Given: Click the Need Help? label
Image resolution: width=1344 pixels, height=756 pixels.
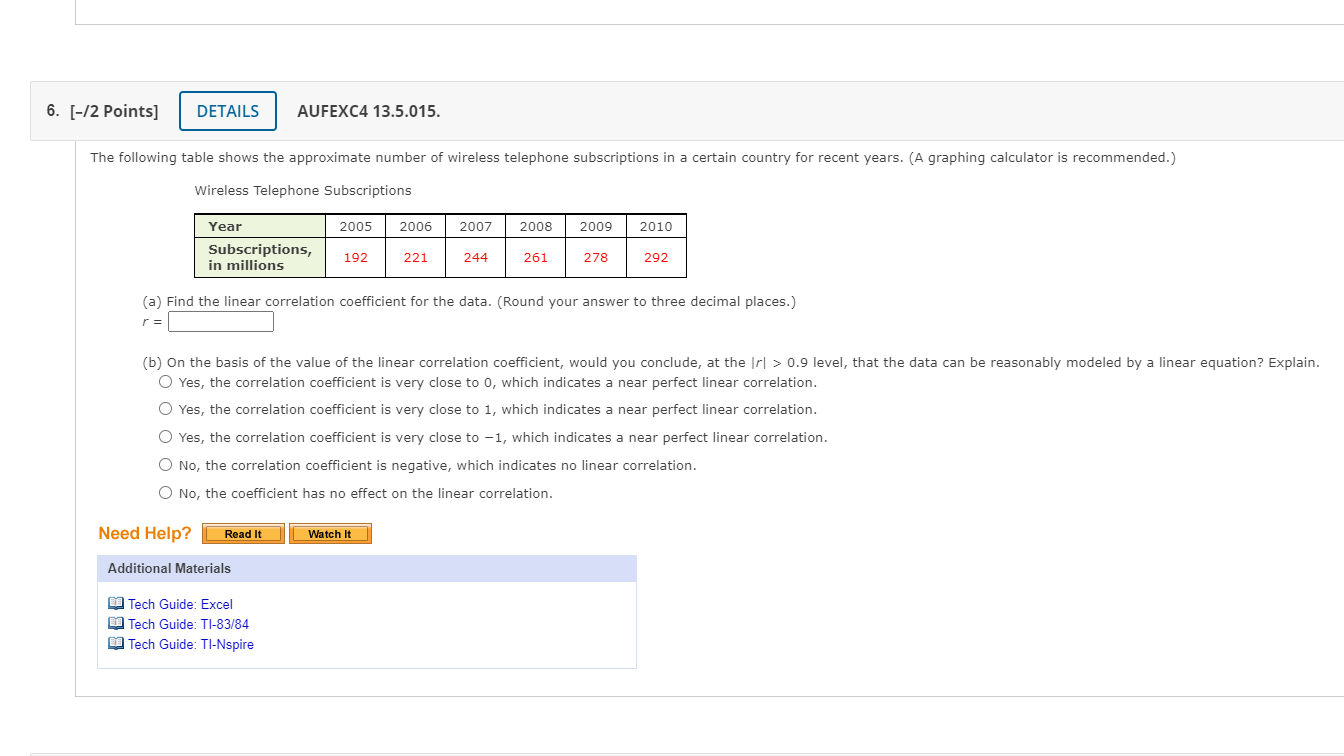Looking at the screenshot, I should click(x=143, y=533).
